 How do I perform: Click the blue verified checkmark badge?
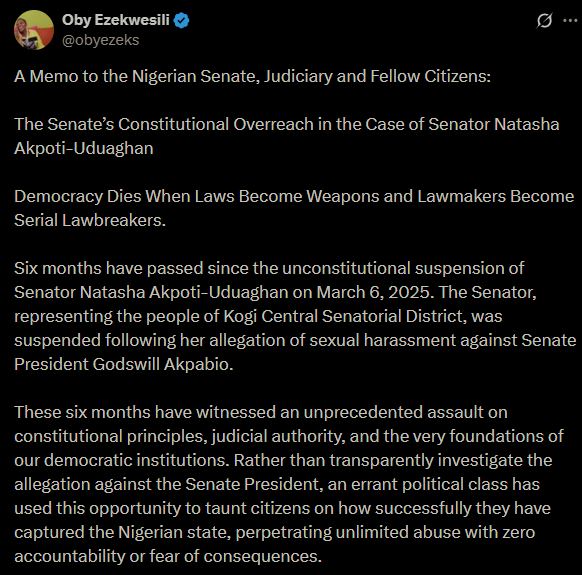coord(182,20)
